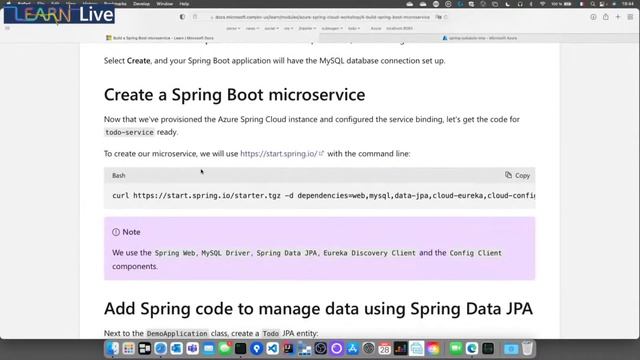Click the menu bar clock
This screenshot has width=640, height=360.
point(628,4)
